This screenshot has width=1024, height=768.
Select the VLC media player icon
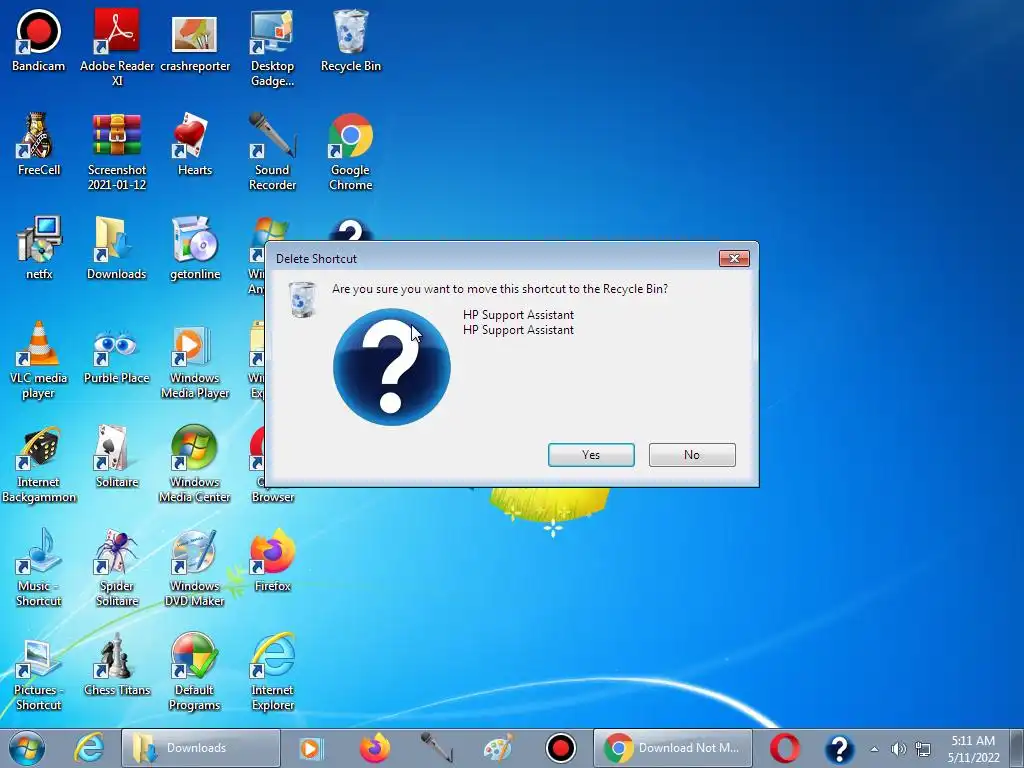[x=39, y=360]
